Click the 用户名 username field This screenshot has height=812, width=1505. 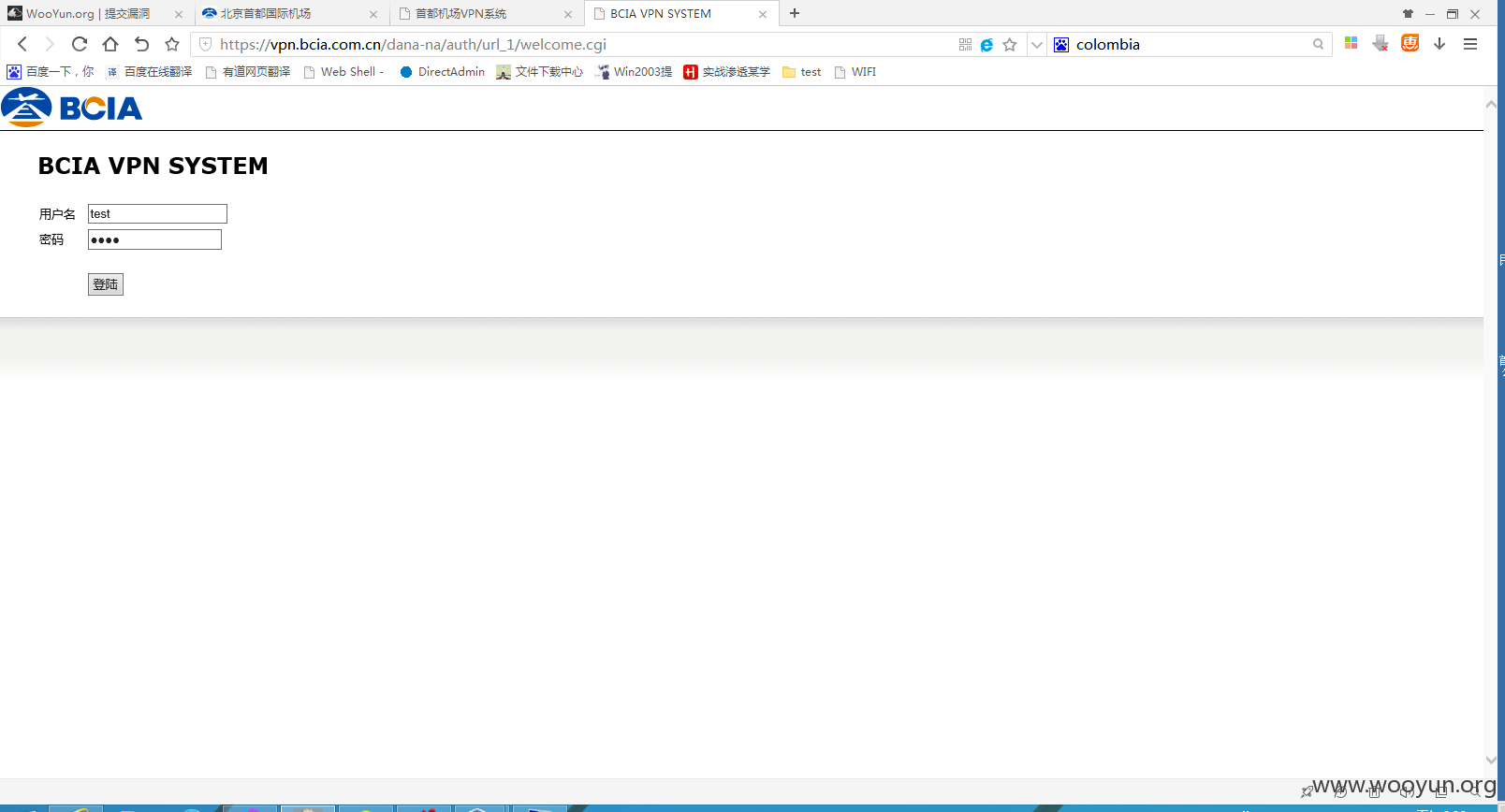157,213
